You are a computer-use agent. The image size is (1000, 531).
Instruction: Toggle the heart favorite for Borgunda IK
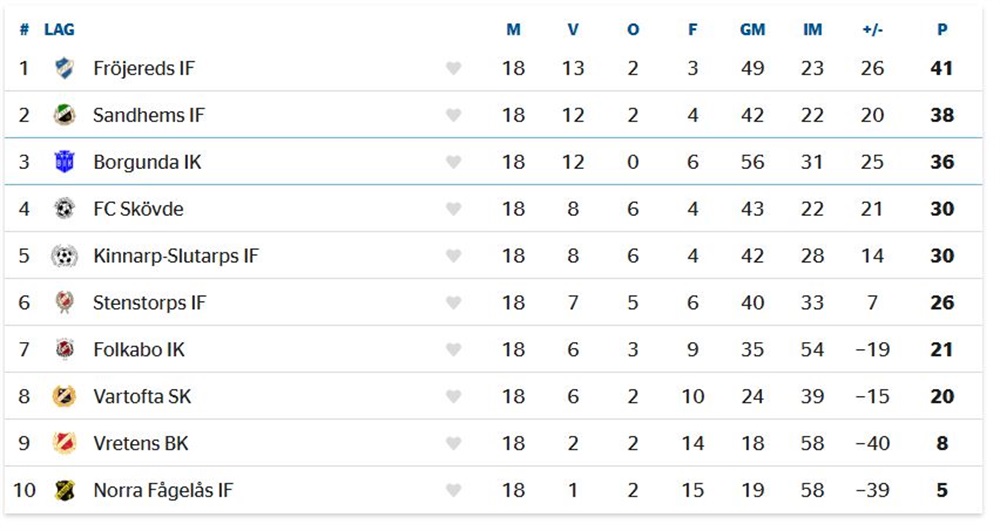pos(453,162)
